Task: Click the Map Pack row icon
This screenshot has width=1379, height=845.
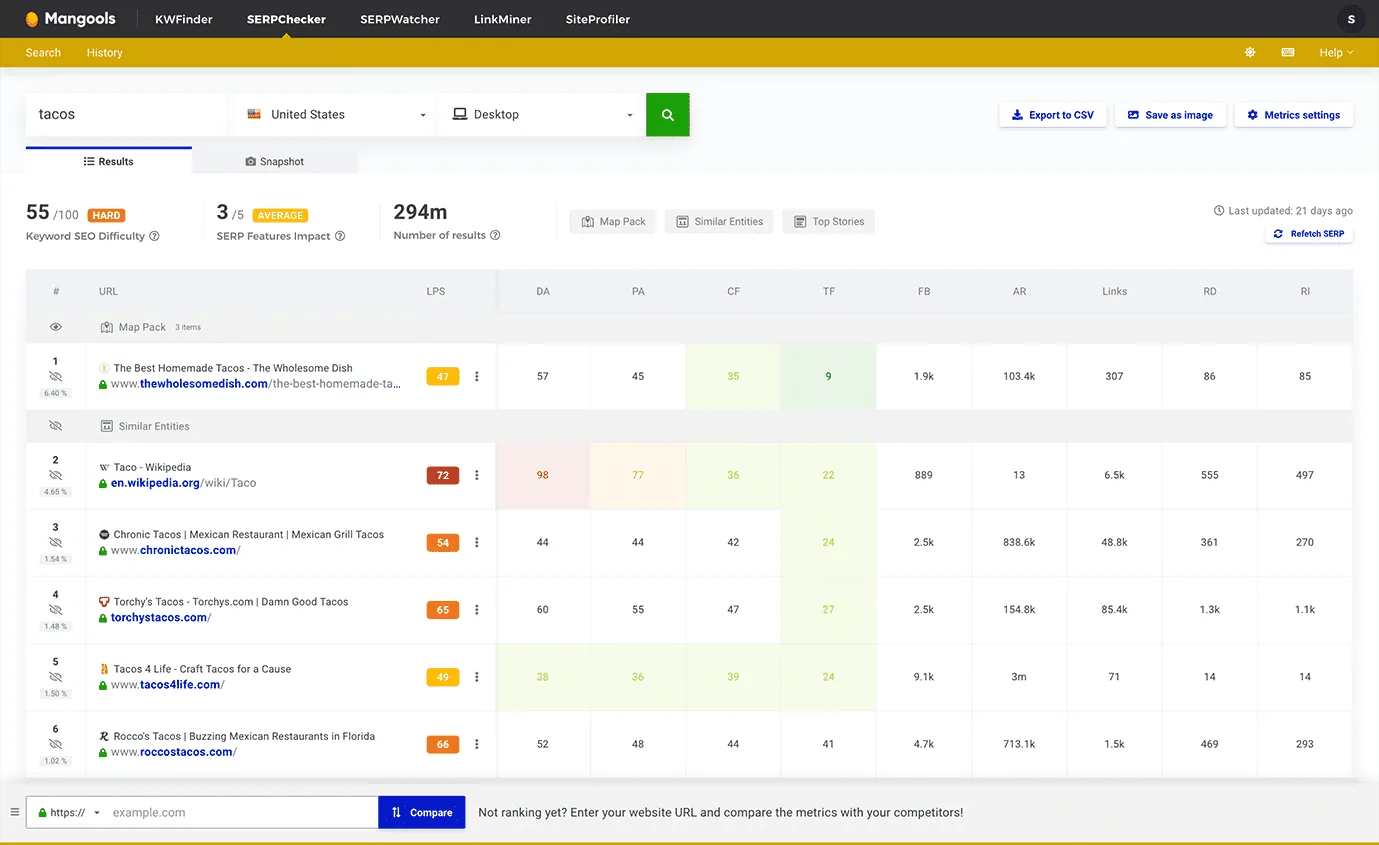Action: pos(107,327)
